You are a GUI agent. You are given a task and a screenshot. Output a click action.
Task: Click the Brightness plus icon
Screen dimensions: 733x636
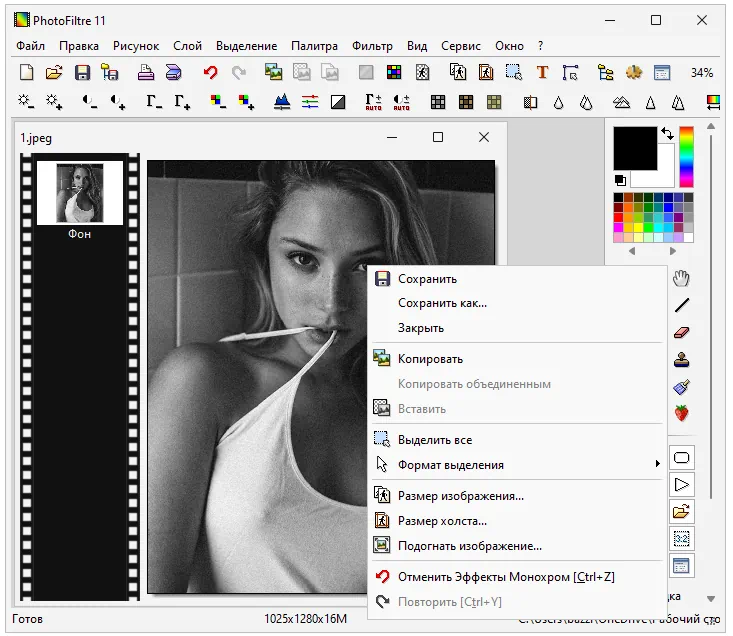tap(54, 101)
